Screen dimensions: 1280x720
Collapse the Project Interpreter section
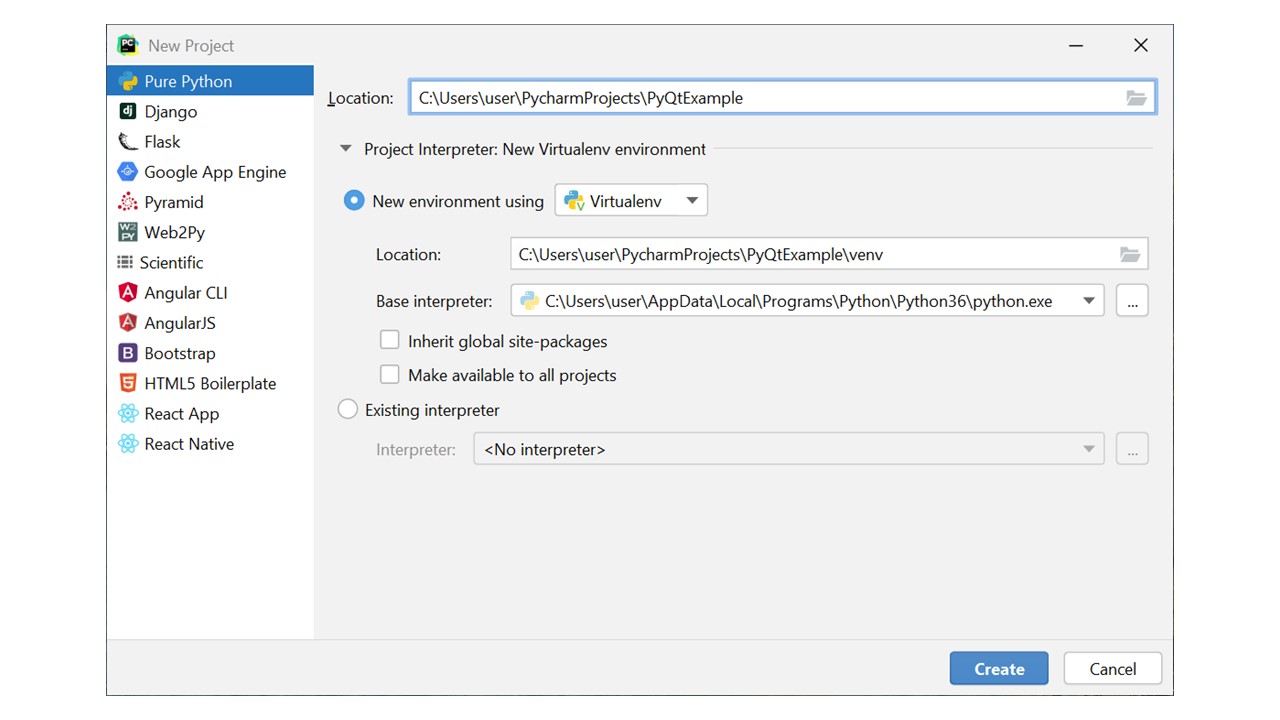pyautogui.click(x=346, y=149)
